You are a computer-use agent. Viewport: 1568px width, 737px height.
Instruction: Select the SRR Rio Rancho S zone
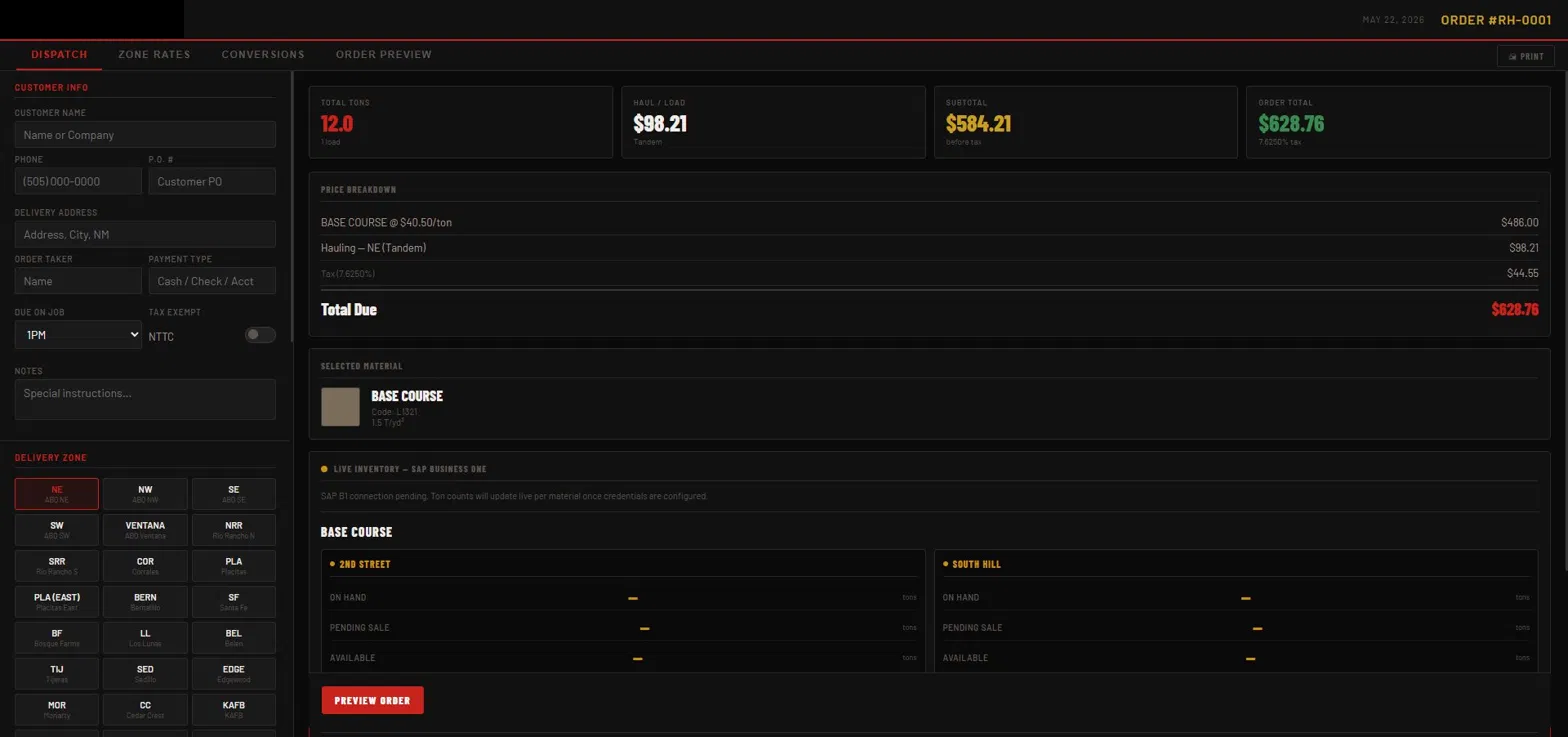coord(57,566)
